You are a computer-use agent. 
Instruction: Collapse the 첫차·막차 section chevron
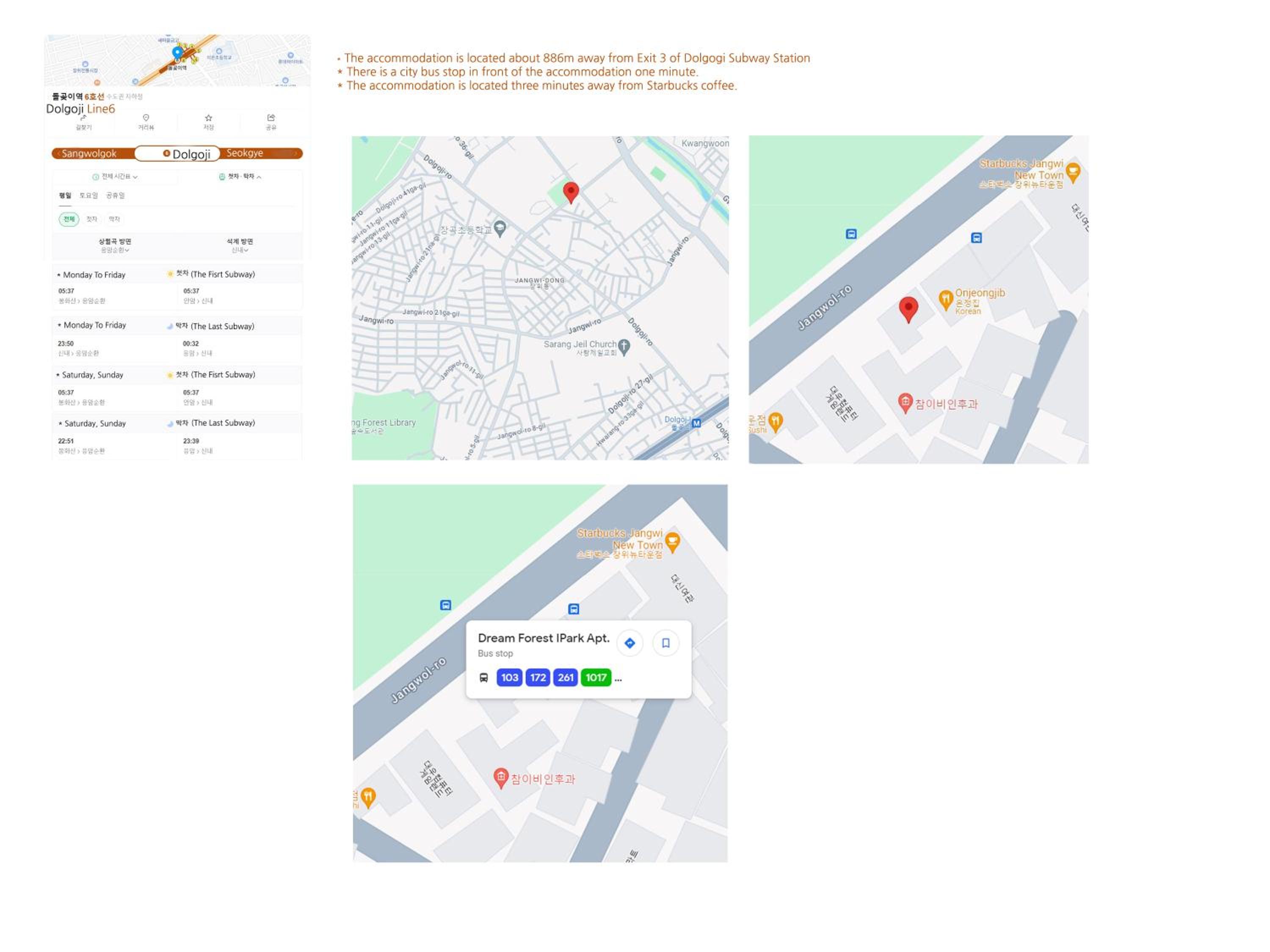(x=259, y=177)
